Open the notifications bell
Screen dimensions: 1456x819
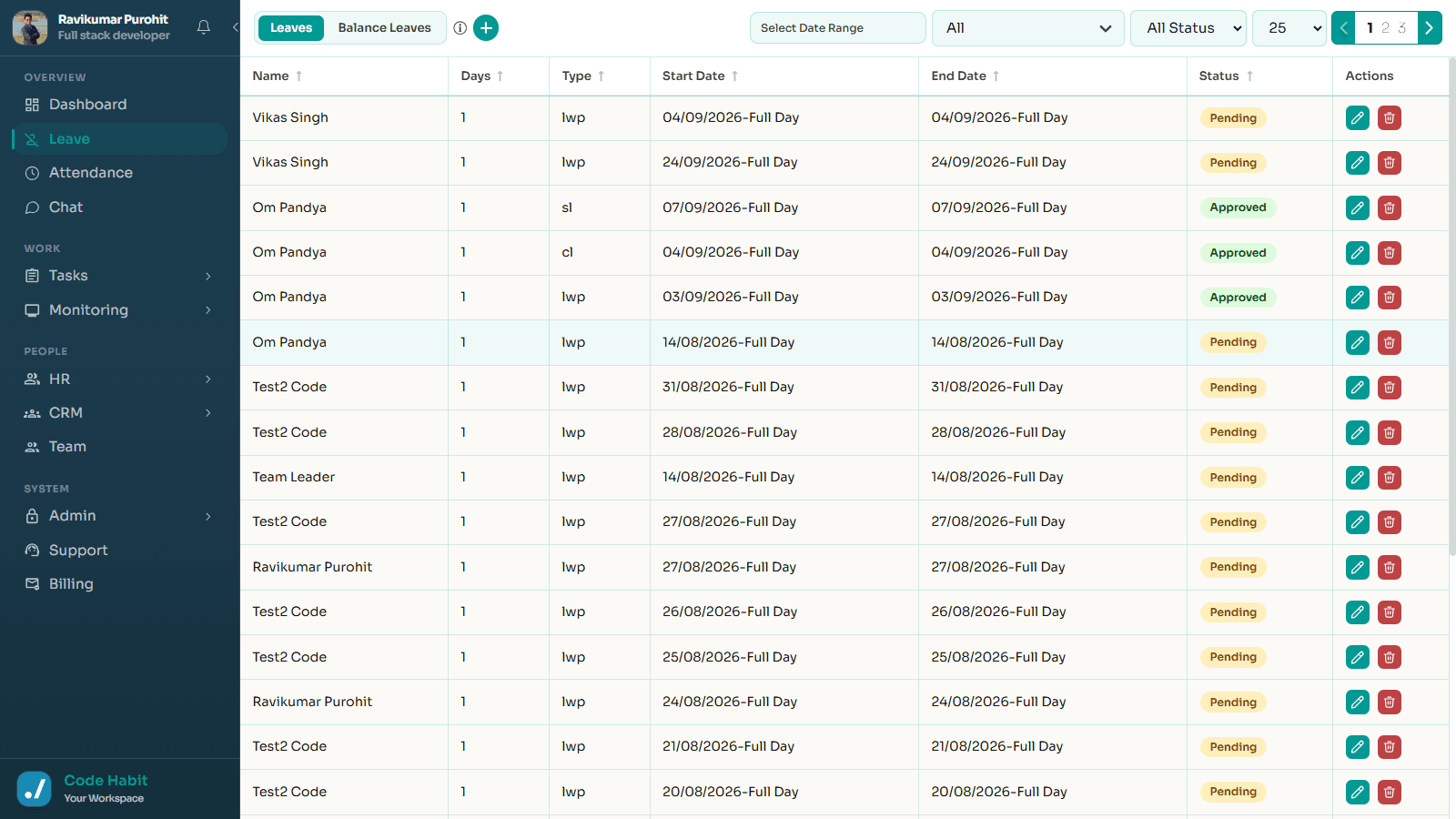(x=204, y=27)
